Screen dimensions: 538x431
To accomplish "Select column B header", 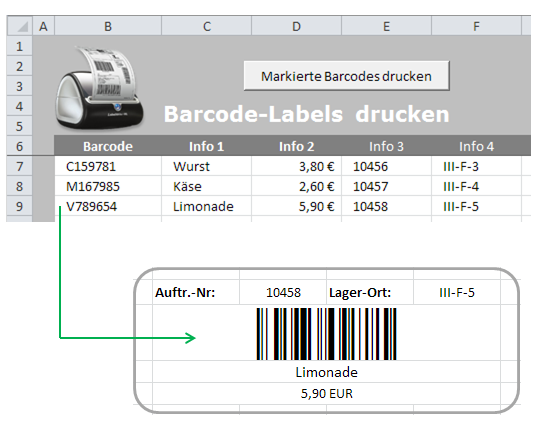I will [x=108, y=26].
